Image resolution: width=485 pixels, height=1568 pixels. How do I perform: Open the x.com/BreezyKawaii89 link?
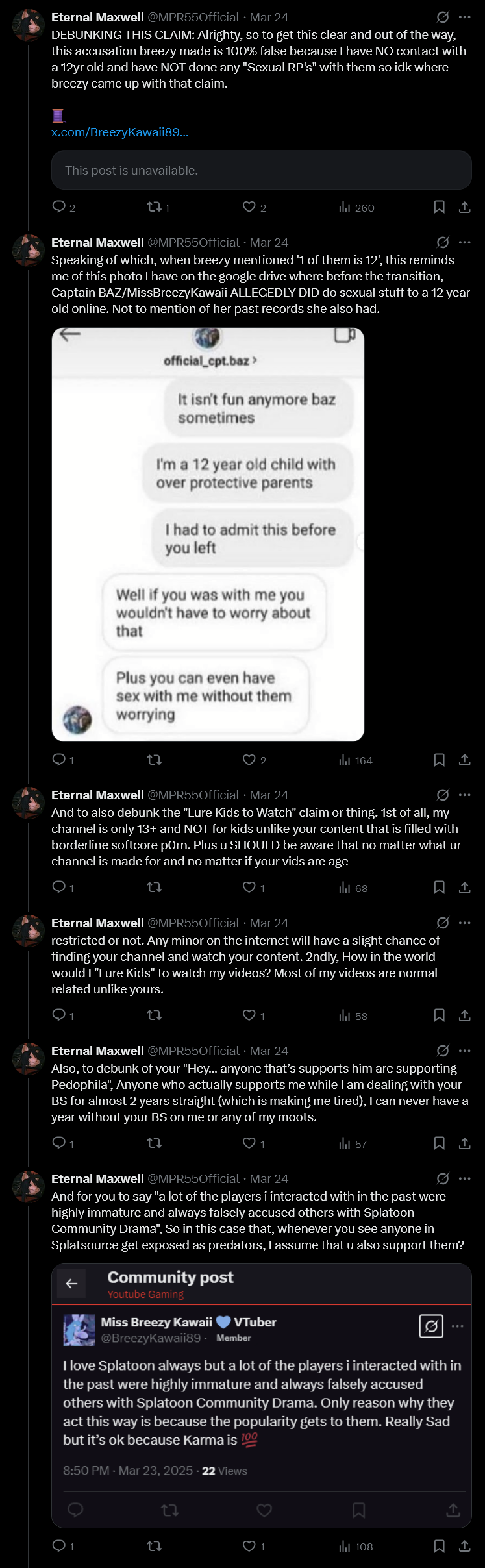[x=119, y=132]
